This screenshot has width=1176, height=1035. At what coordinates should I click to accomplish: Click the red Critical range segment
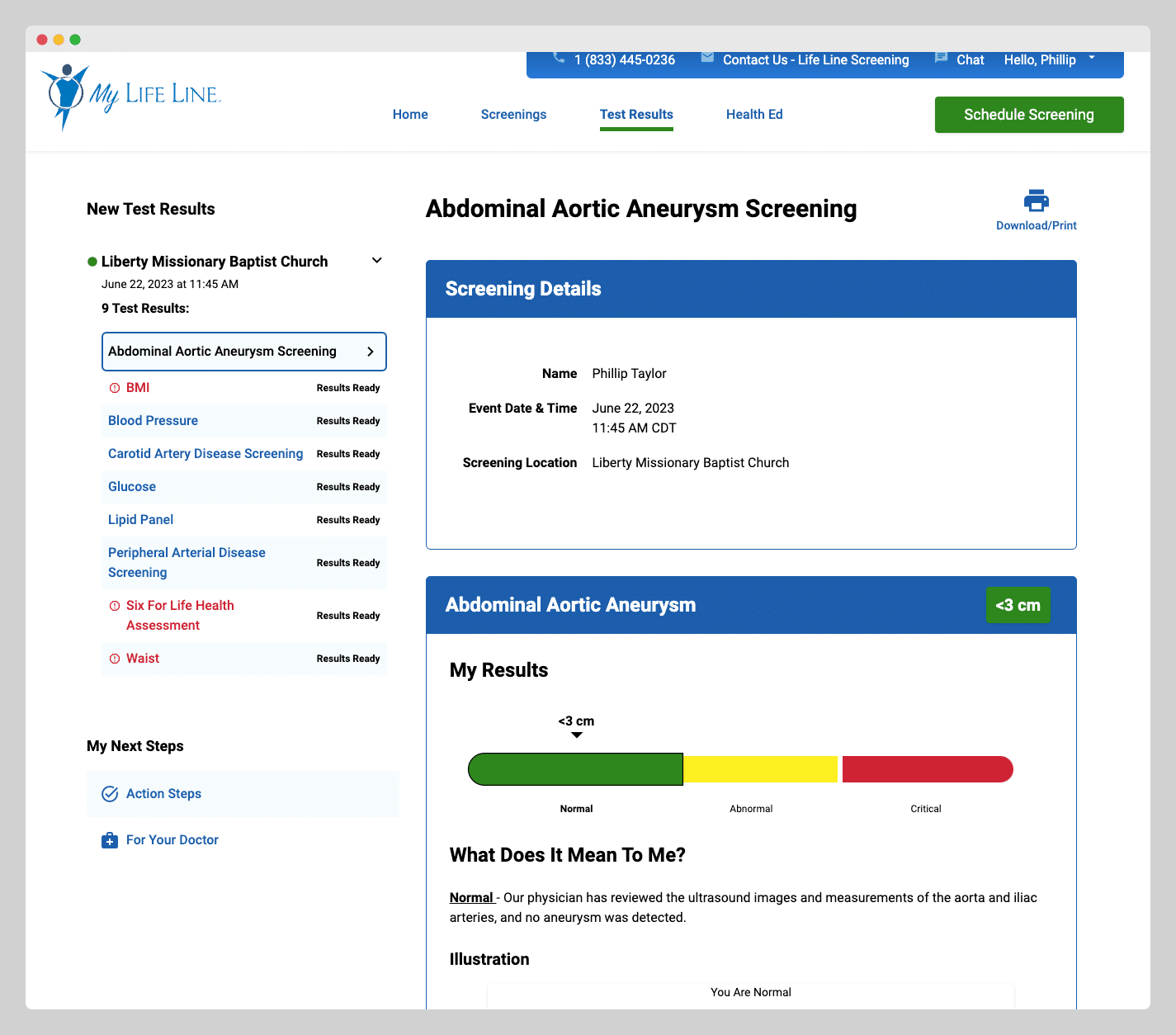tap(926, 769)
